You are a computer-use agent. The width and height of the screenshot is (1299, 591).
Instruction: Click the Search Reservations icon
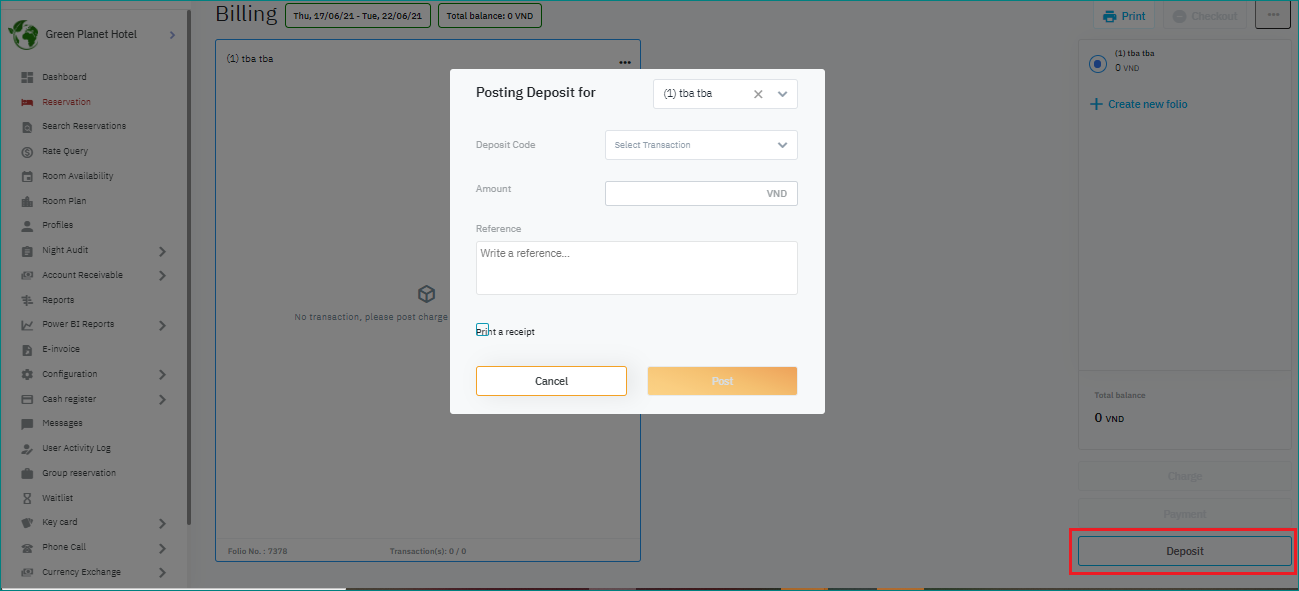(x=27, y=127)
